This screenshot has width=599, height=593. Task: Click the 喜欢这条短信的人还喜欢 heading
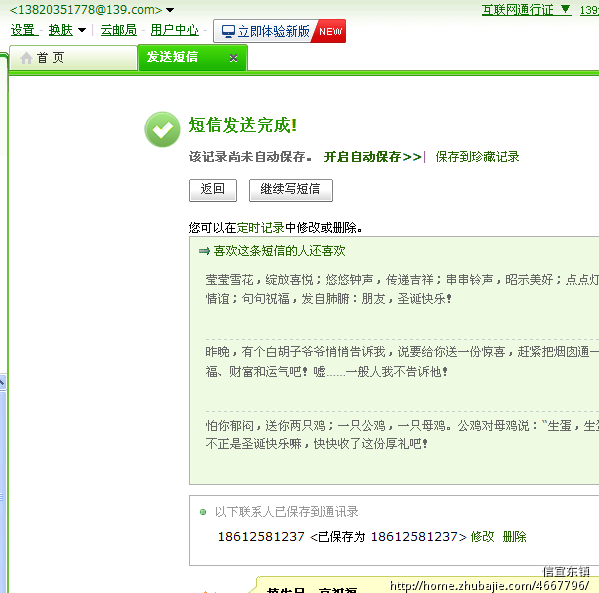(279, 251)
